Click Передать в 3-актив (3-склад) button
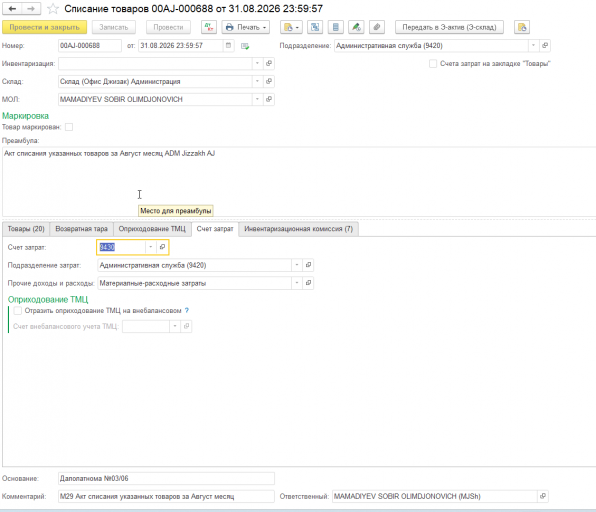The width and height of the screenshot is (596, 512). [x=449, y=27]
